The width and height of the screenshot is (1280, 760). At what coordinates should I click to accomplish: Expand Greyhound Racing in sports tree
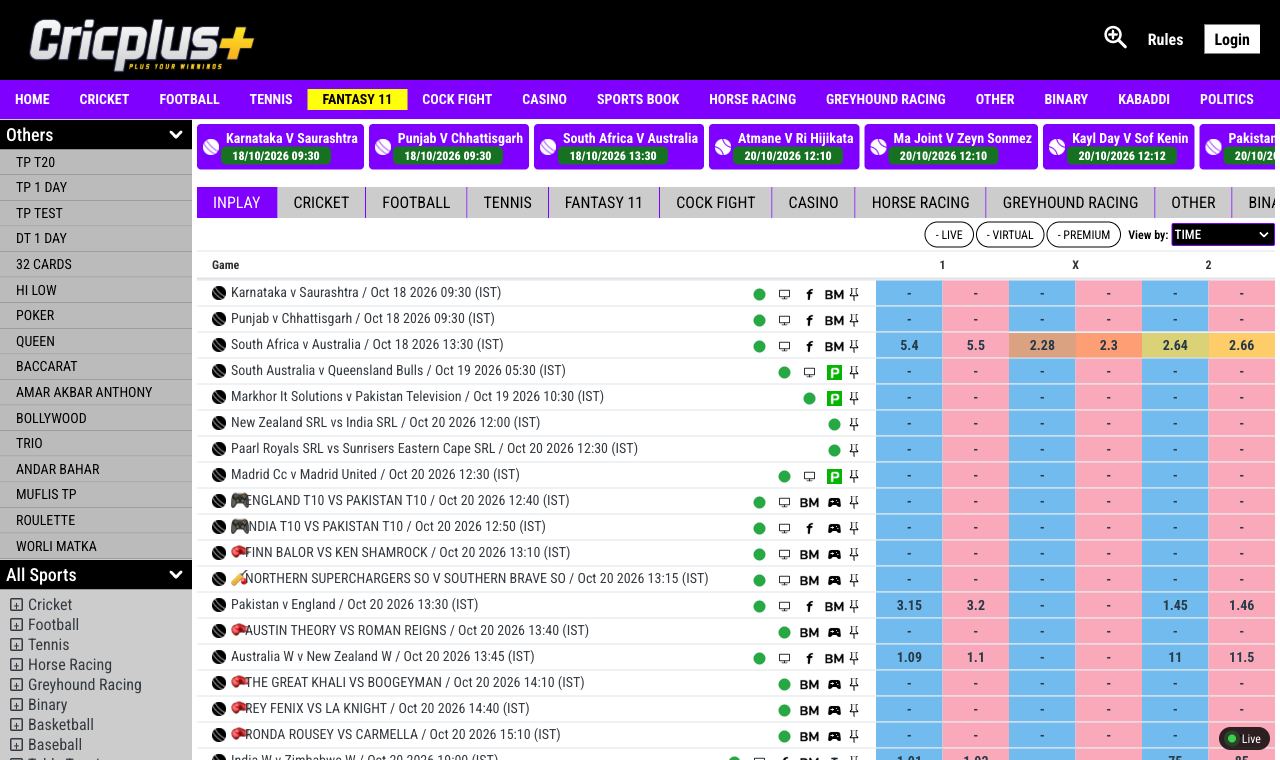tap(16, 685)
